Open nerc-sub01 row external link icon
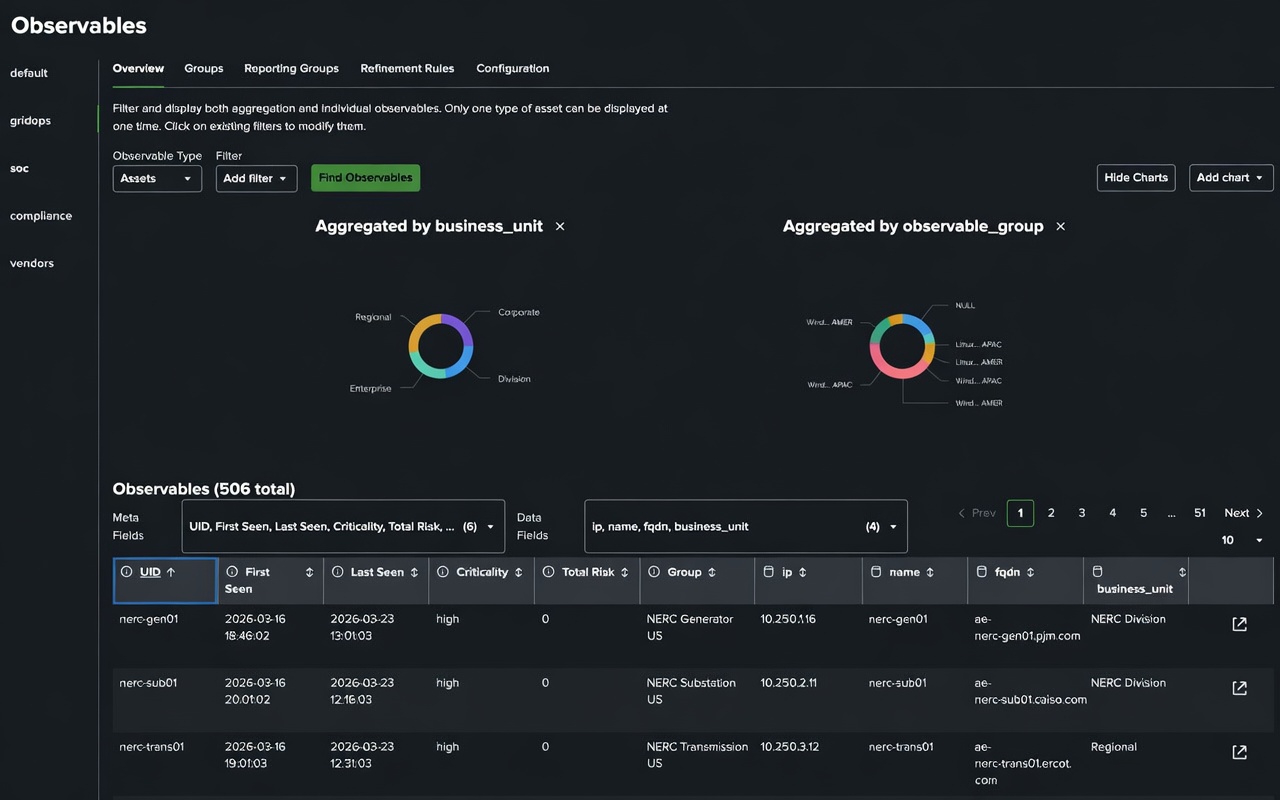This screenshot has width=1280, height=800. (1239, 688)
